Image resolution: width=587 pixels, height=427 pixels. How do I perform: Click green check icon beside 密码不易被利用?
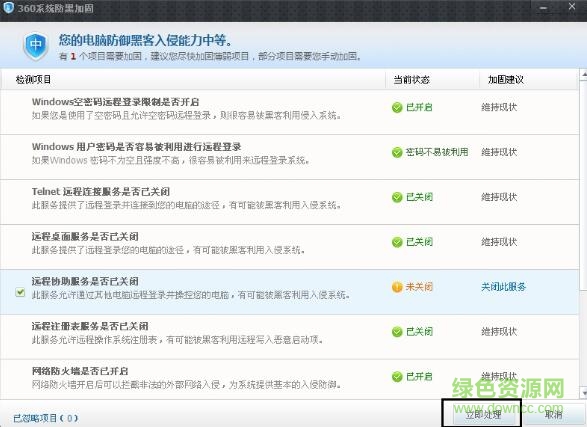tap(397, 152)
